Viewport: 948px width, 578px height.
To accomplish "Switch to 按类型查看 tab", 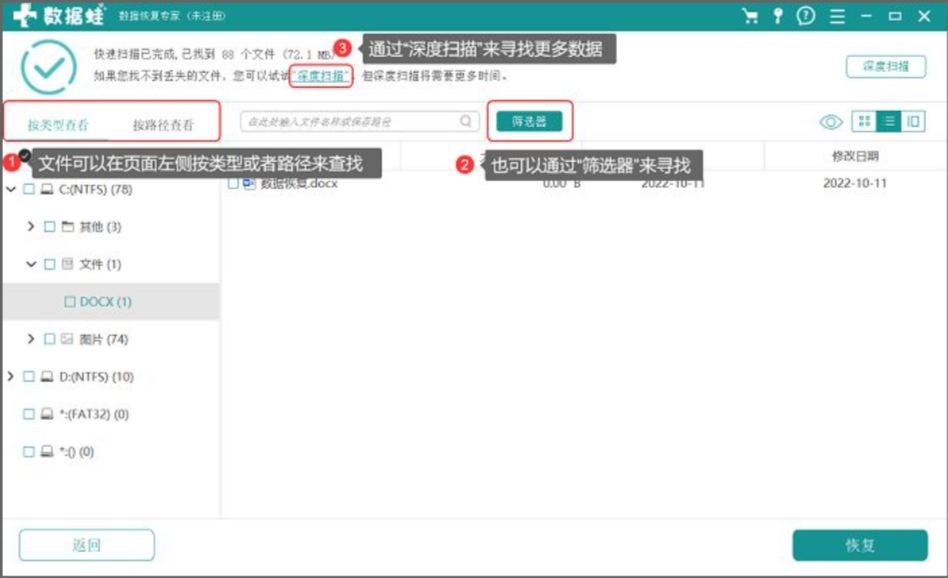I will click(x=58, y=125).
